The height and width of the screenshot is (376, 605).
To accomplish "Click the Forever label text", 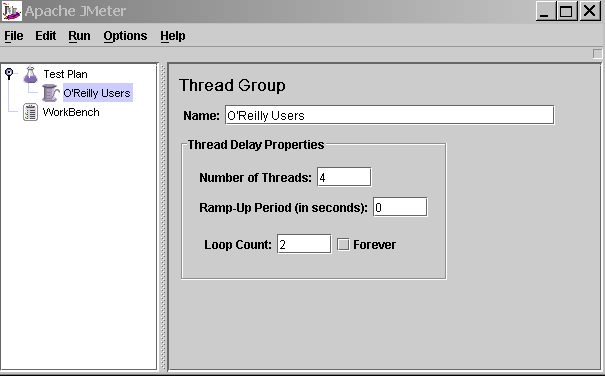I will [x=374, y=245].
